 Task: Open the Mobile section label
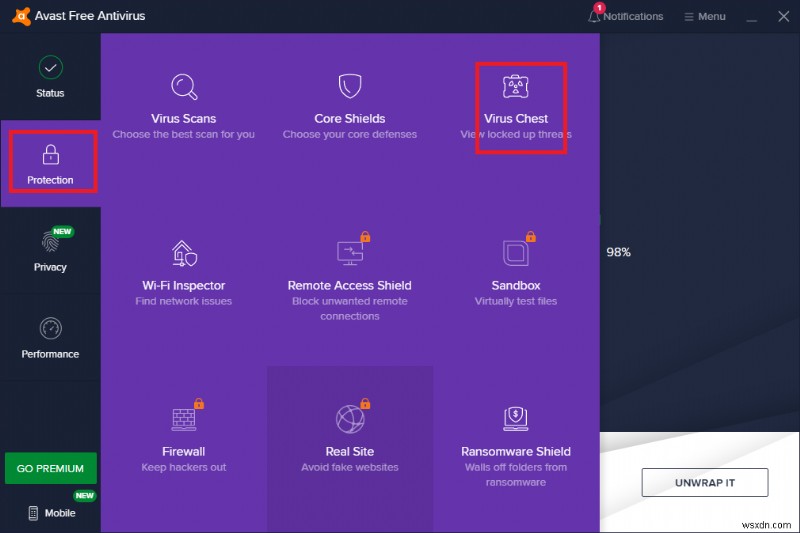coord(60,513)
